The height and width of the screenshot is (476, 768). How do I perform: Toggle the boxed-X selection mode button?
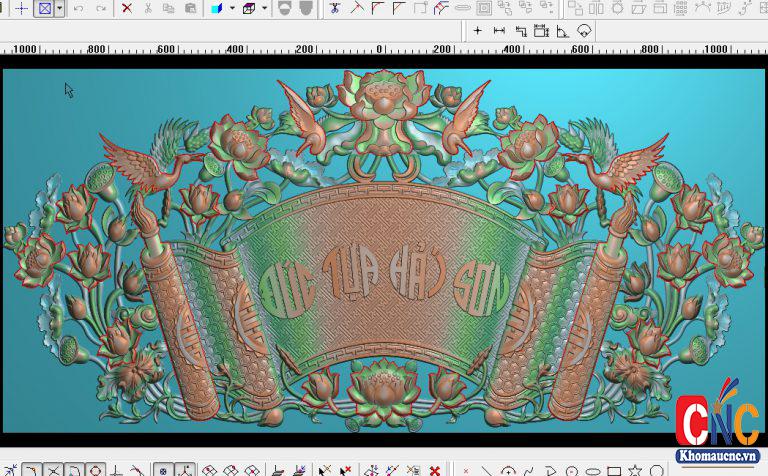(x=44, y=8)
